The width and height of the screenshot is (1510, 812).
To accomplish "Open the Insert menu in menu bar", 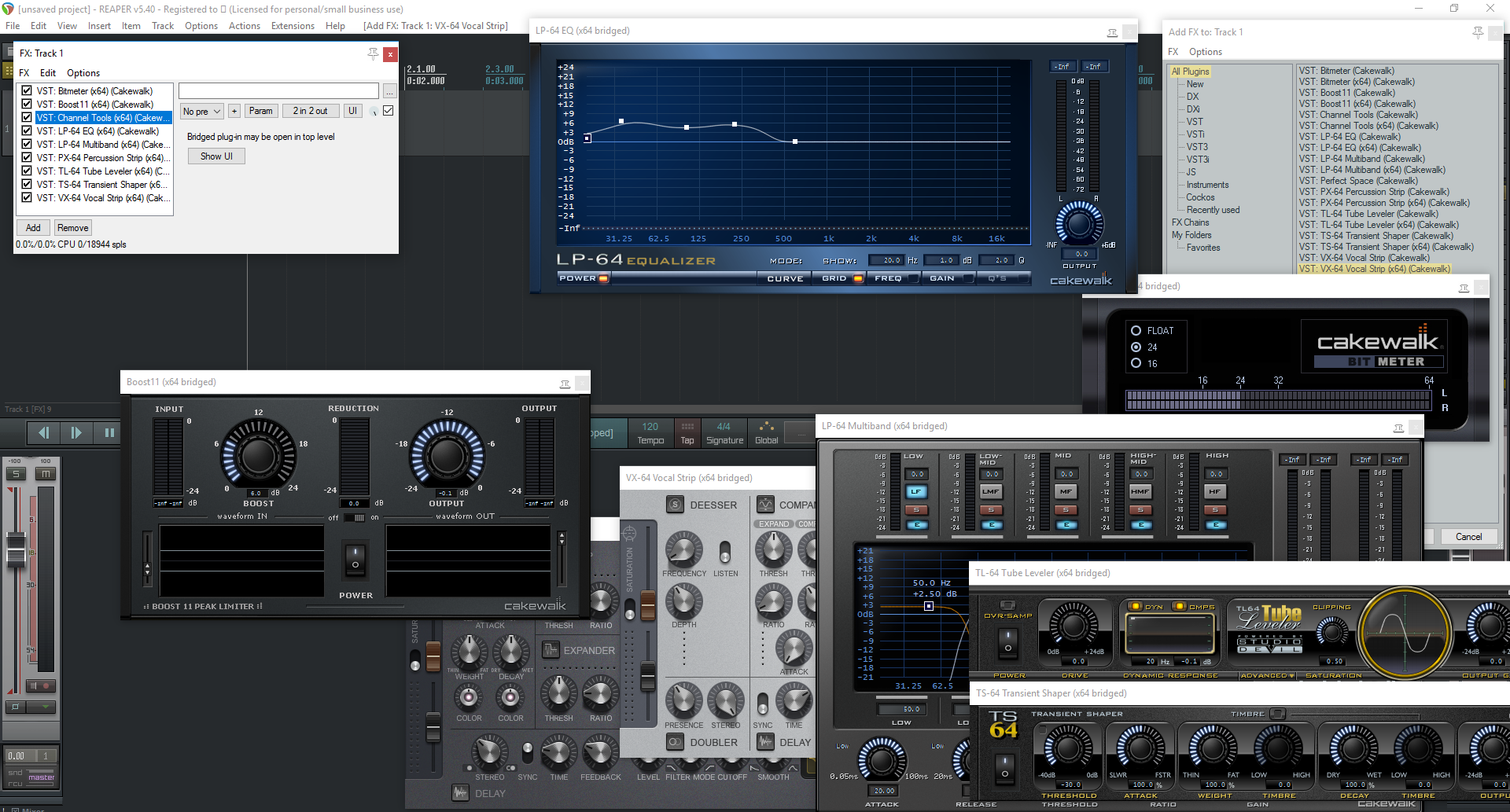I will 99,26.
